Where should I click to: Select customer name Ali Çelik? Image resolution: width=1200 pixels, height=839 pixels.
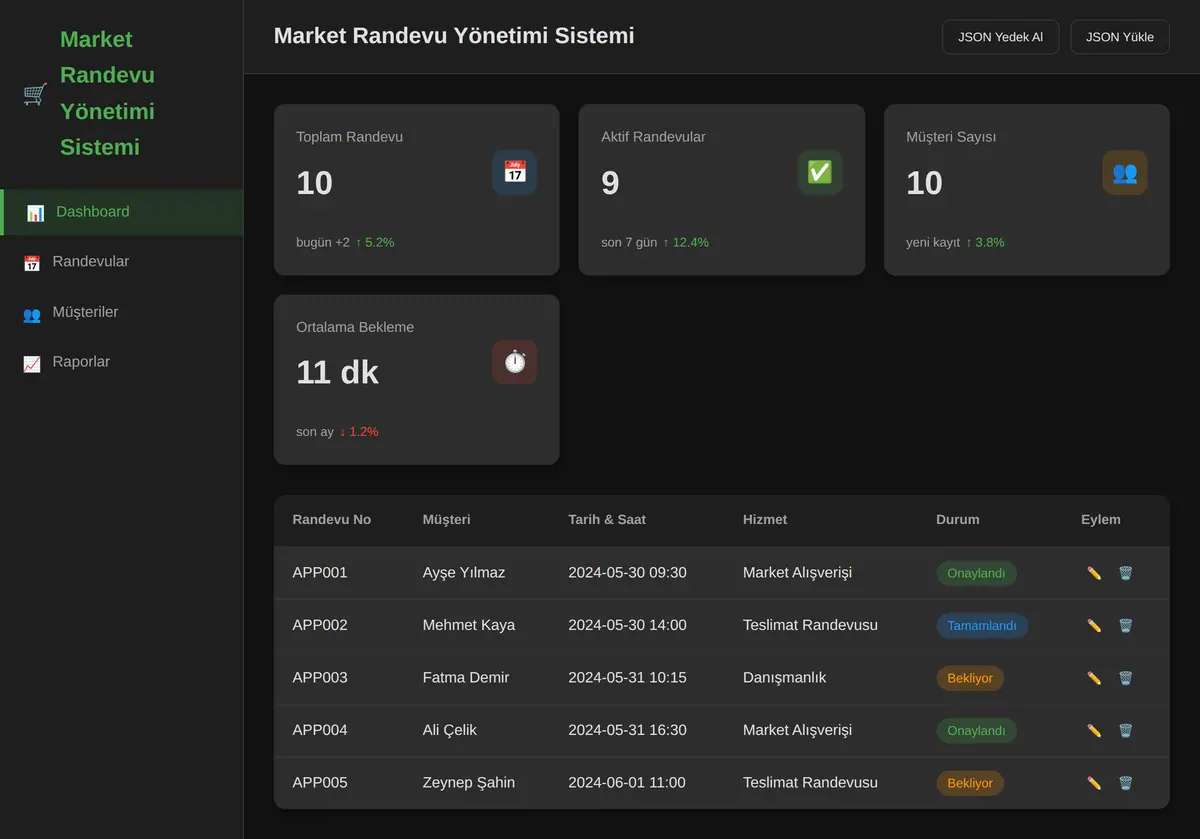pyautogui.click(x=450, y=730)
